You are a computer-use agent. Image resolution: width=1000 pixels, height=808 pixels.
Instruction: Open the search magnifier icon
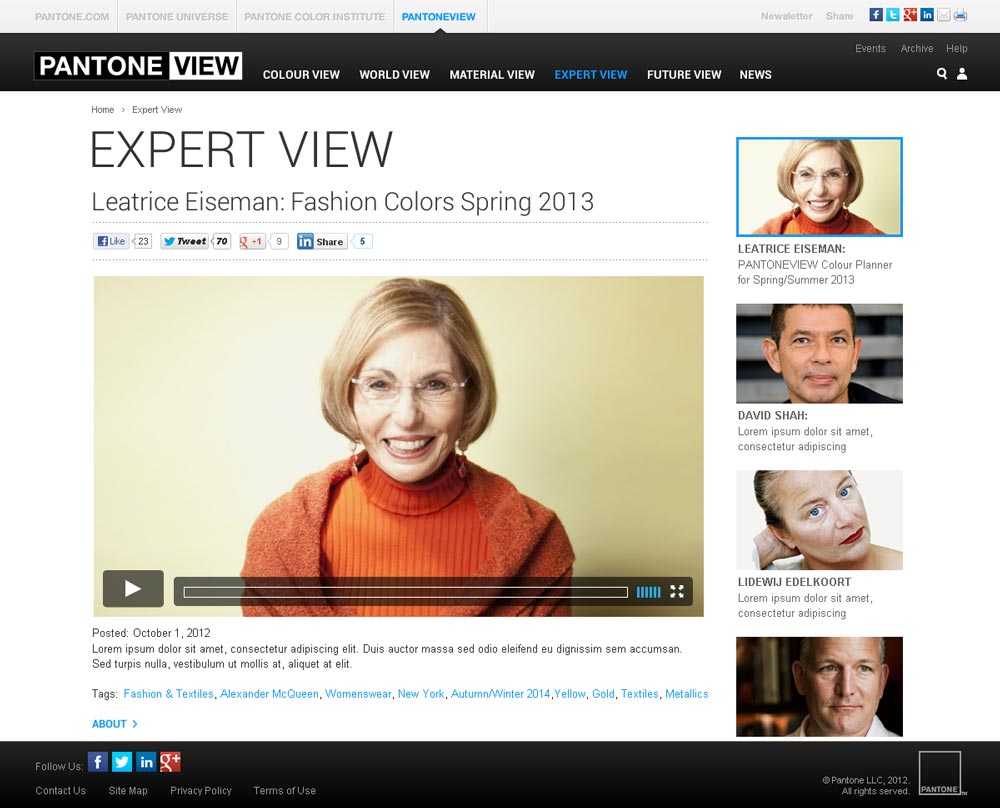coord(941,74)
